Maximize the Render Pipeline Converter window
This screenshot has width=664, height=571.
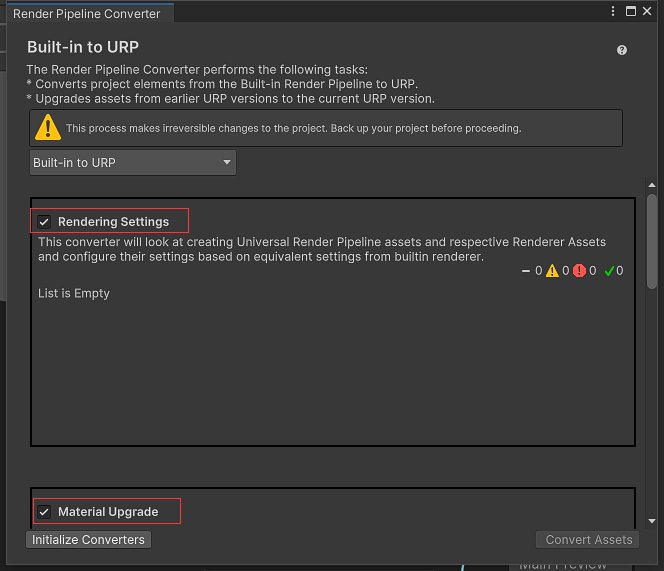[631, 11]
